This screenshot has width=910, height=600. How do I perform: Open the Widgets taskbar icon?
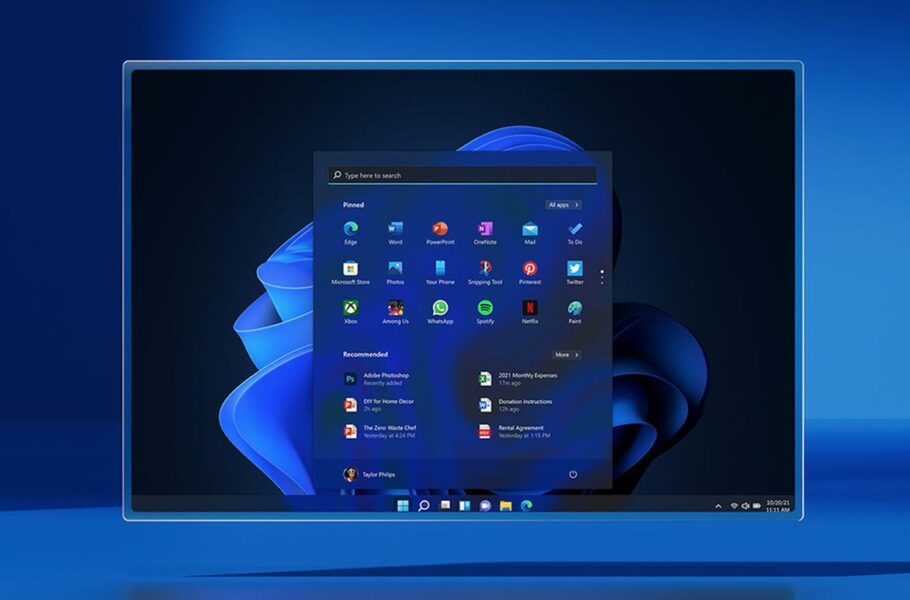point(465,505)
